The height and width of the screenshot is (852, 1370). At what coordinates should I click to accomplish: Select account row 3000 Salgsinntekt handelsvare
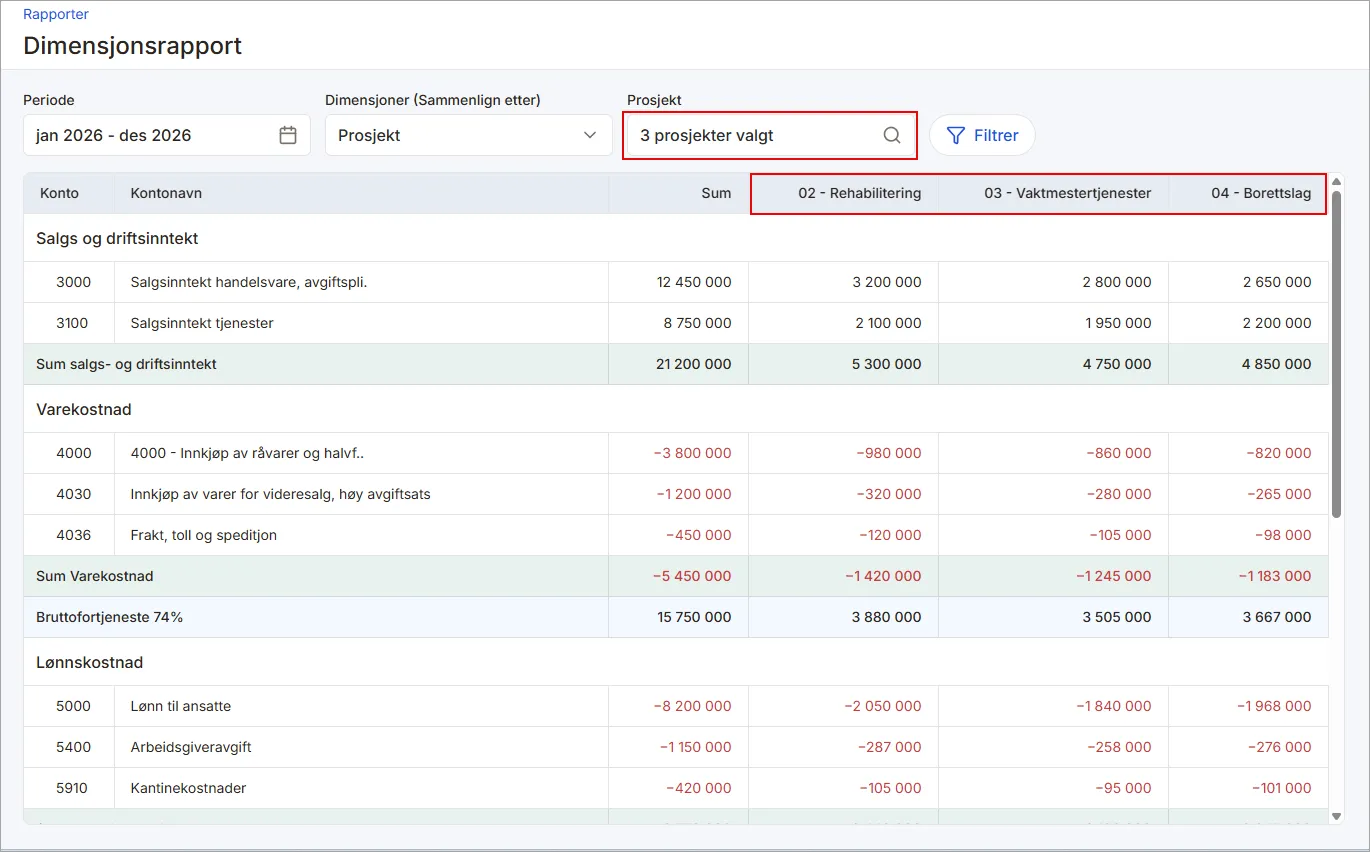click(x=676, y=282)
